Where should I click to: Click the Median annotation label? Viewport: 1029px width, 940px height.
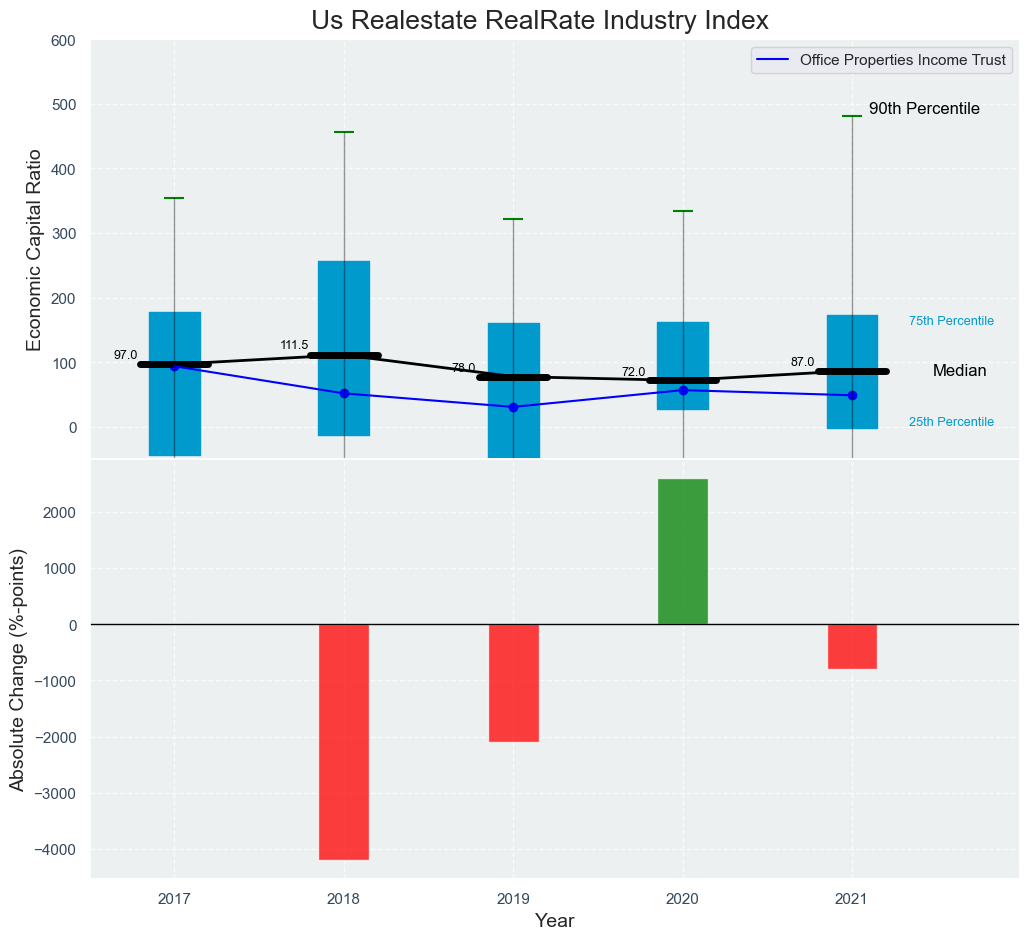coord(959,371)
